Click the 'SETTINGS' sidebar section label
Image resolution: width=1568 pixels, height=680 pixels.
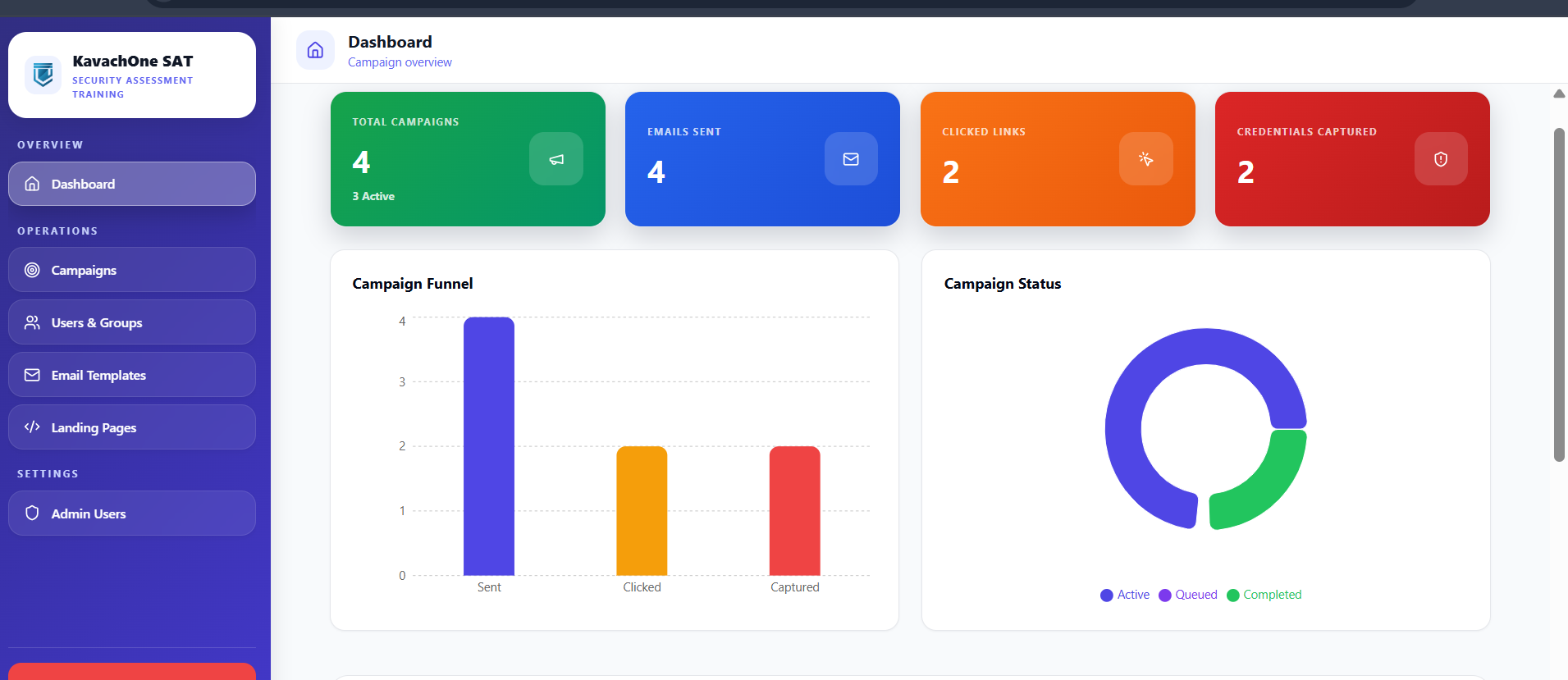tap(48, 474)
